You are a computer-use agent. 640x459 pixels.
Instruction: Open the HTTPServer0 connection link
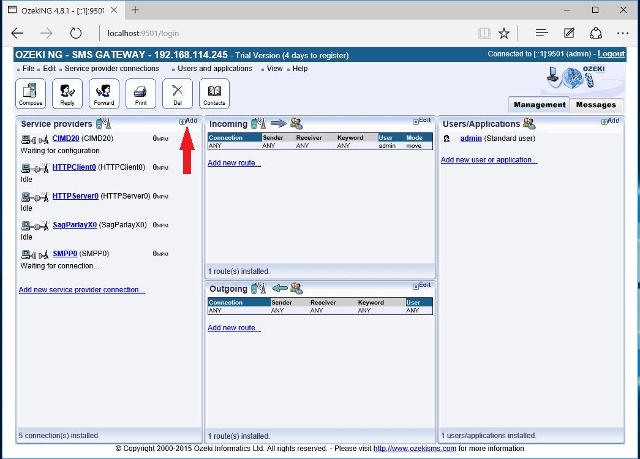[76, 196]
